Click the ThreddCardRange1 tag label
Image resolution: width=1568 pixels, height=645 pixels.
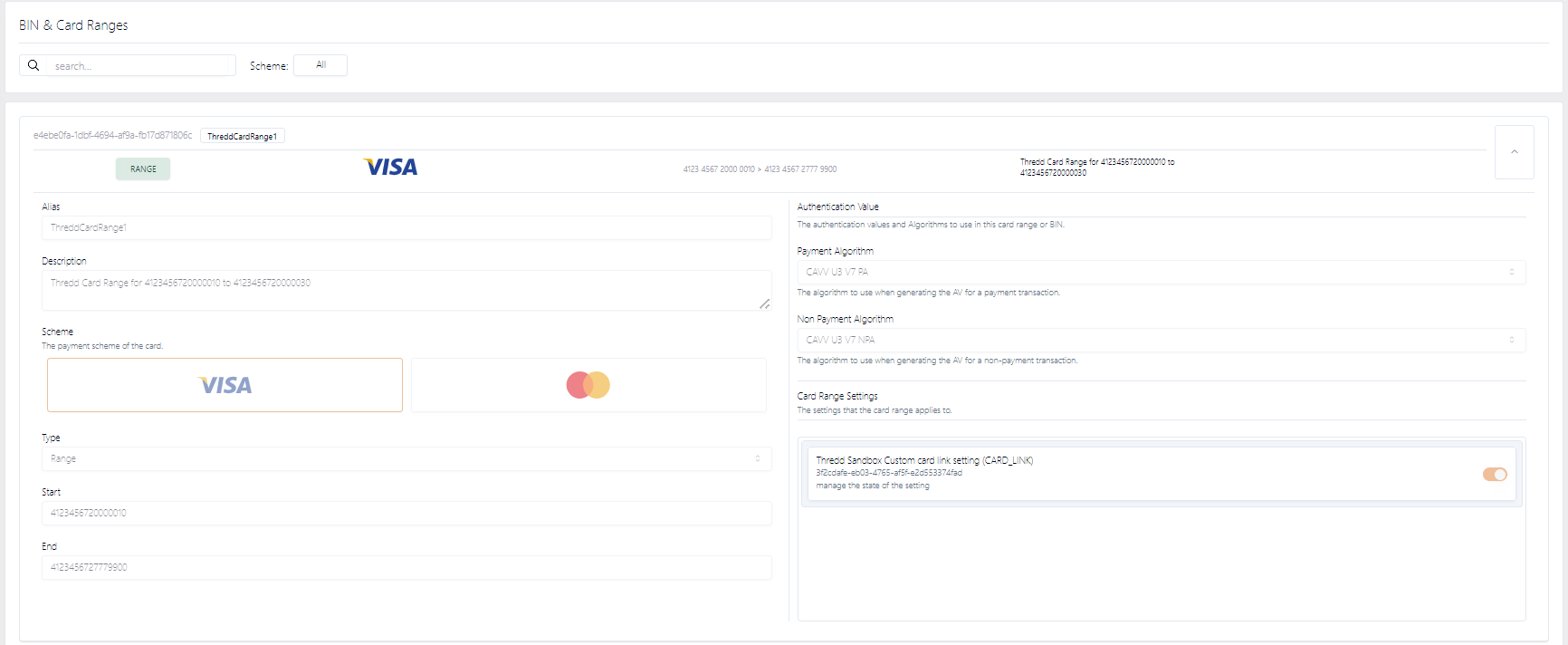242,136
